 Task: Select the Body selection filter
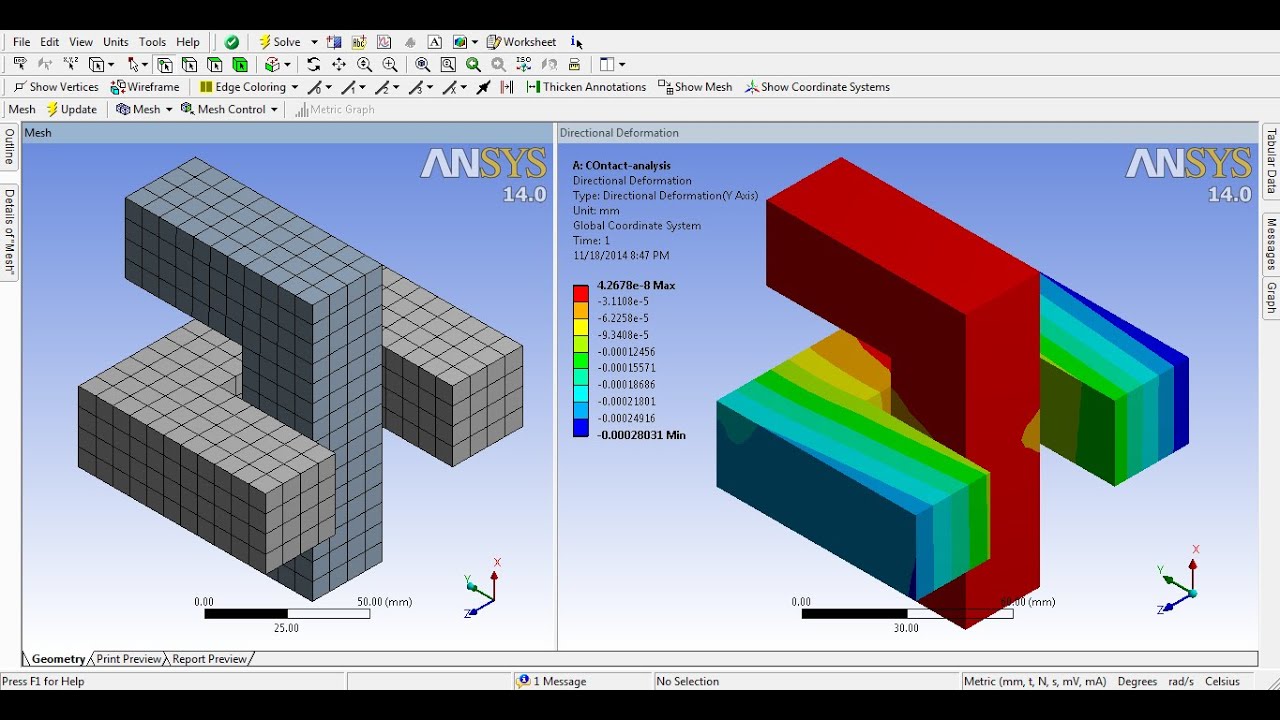tap(240, 65)
